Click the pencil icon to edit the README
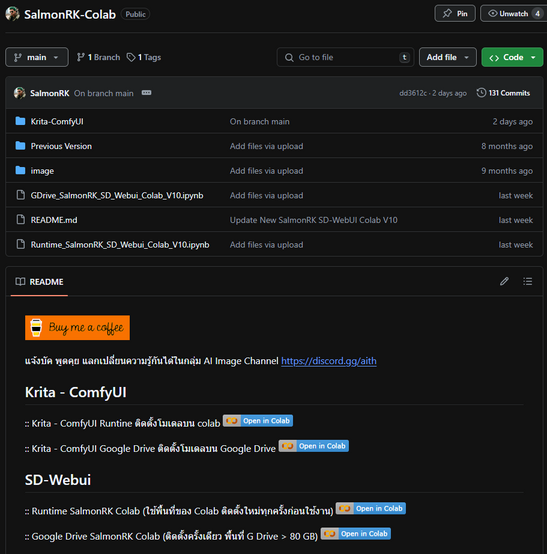This screenshot has width=547, height=554. (504, 281)
